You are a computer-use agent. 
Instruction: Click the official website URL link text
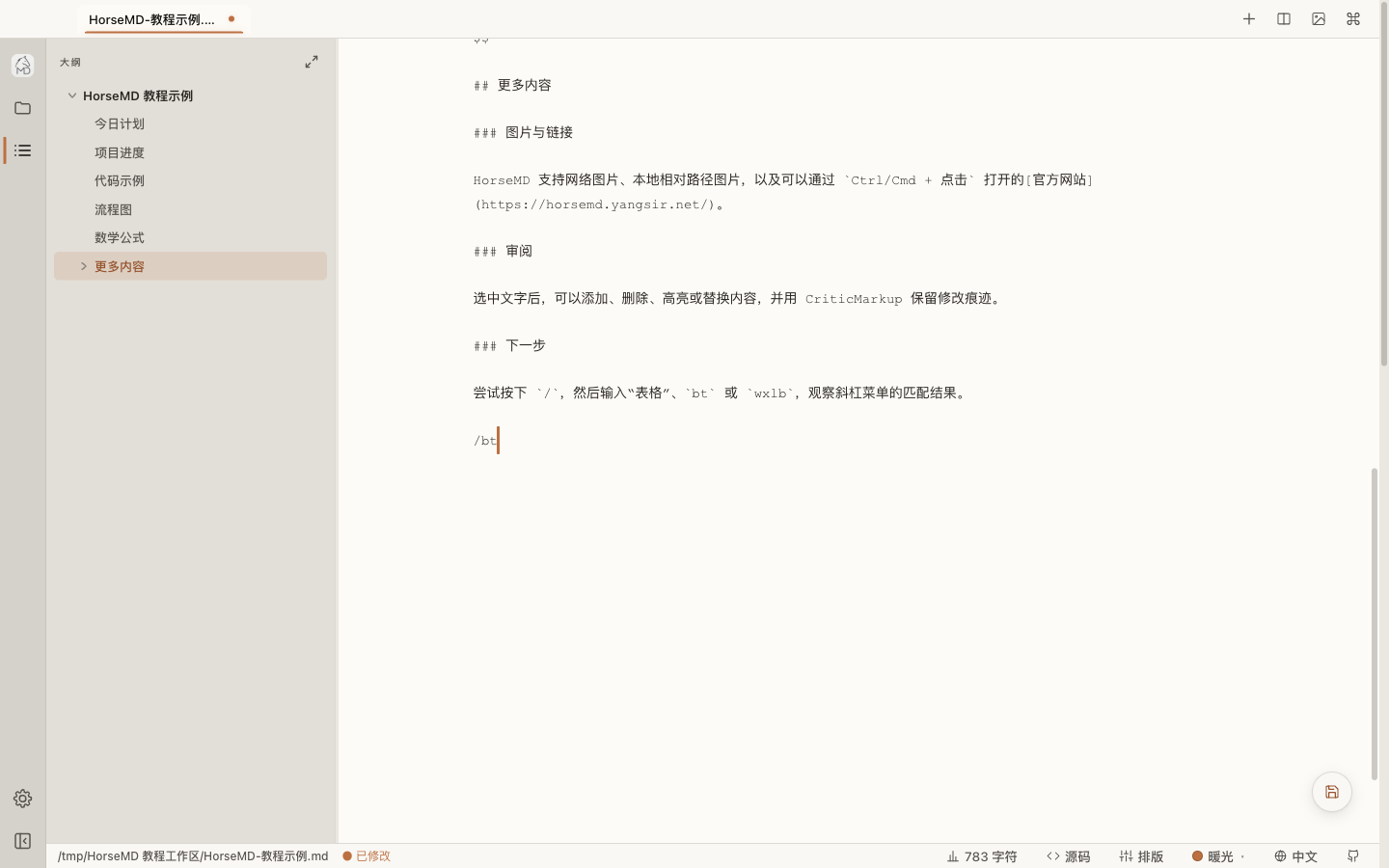(x=595, y=204)
